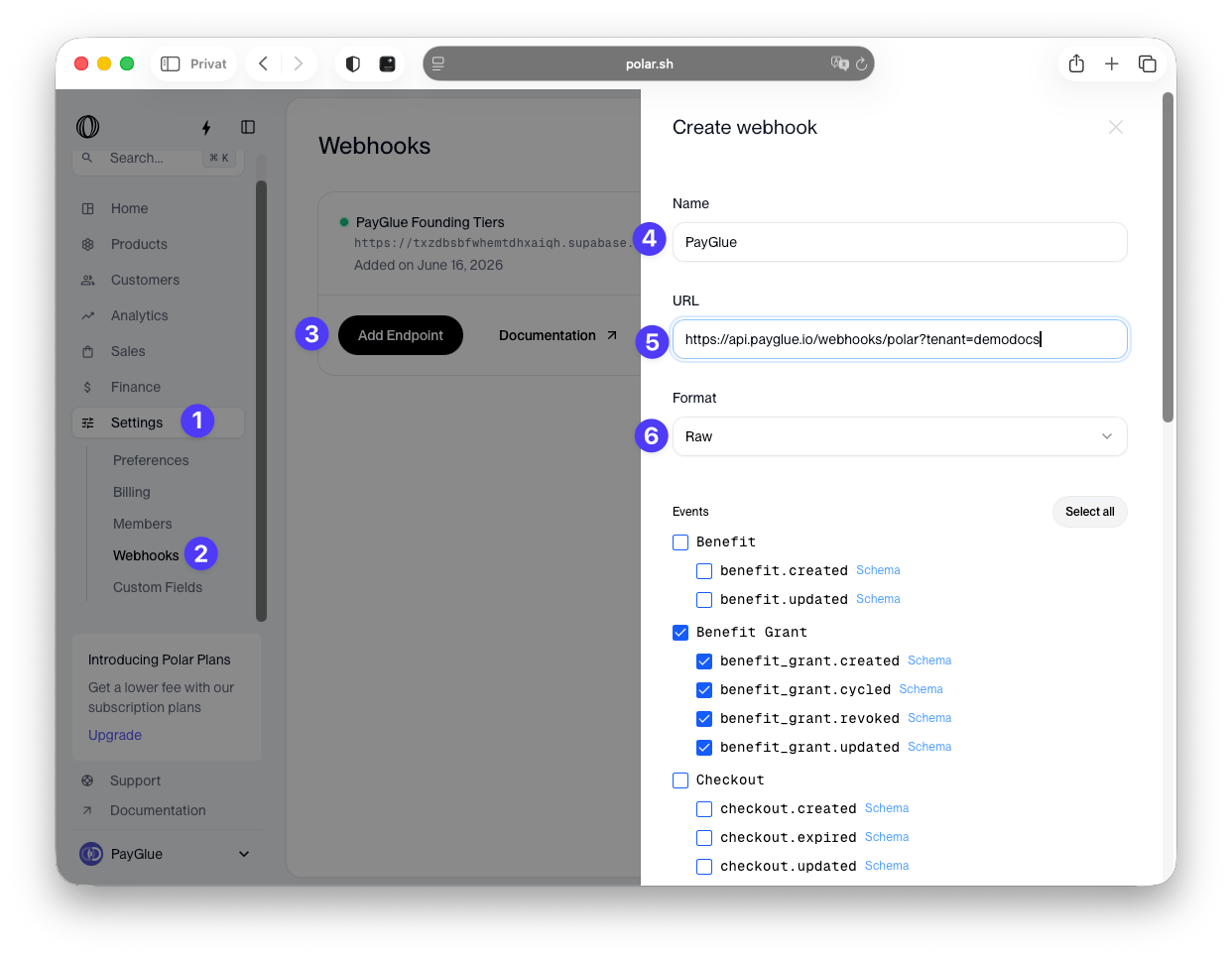
Task: Collapse the Polar sidebar panel icon
Action: [x=248, y=127]
